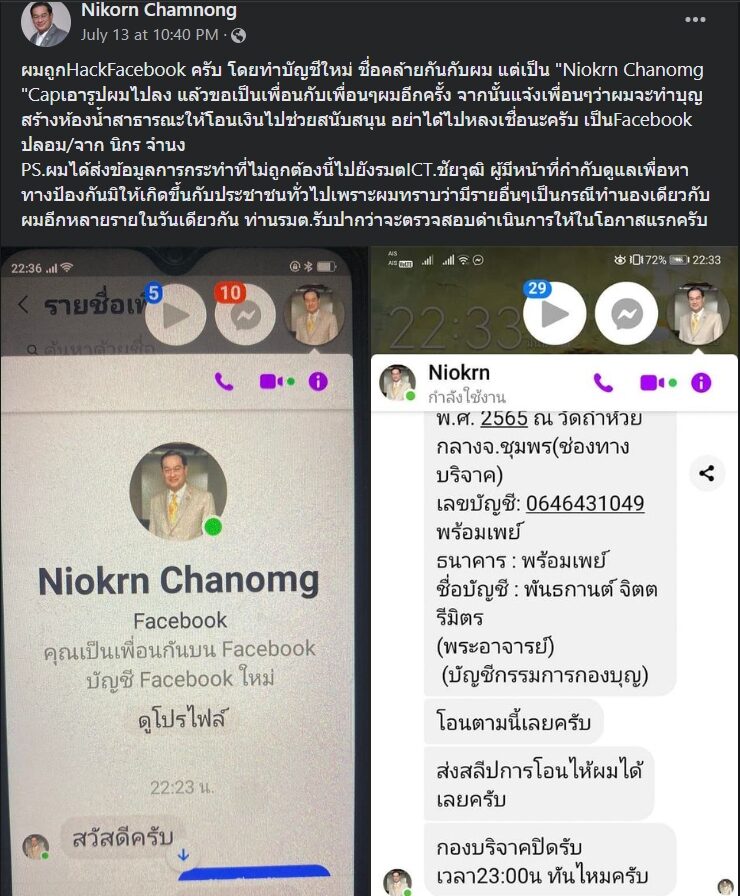Tap large Niokrn Chanomg profile picture
Viewport: 740px width, 896px height.
pos(178,491)
